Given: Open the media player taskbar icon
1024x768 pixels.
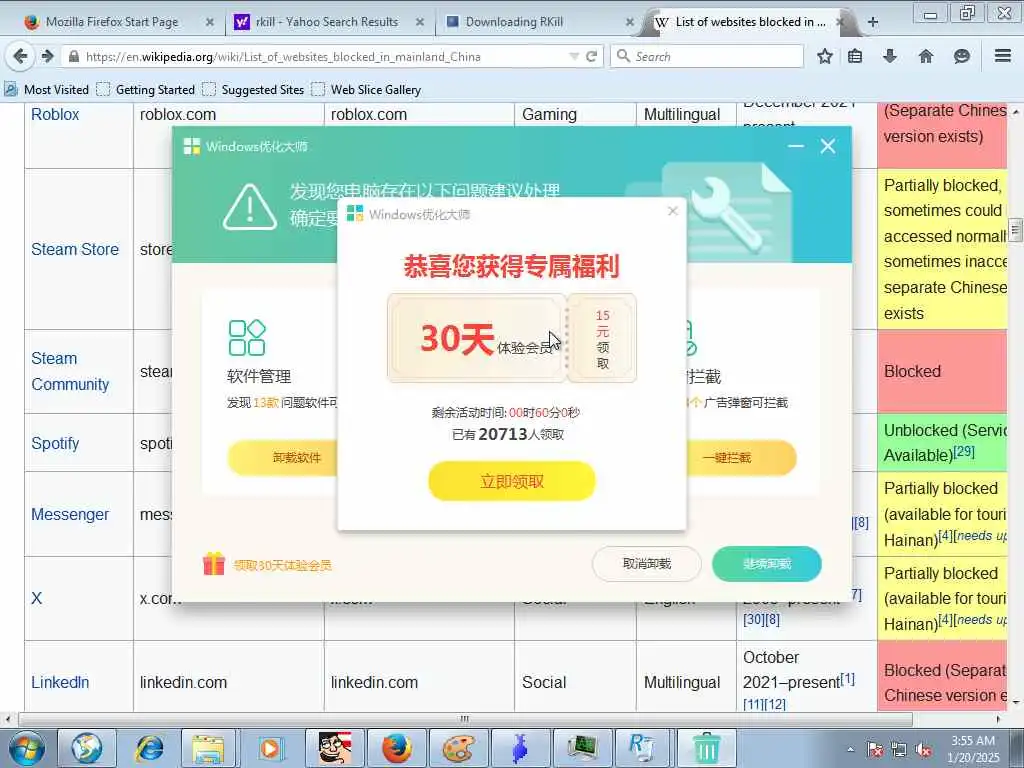Looking at the screenshot, I should [x=270, y=748].
